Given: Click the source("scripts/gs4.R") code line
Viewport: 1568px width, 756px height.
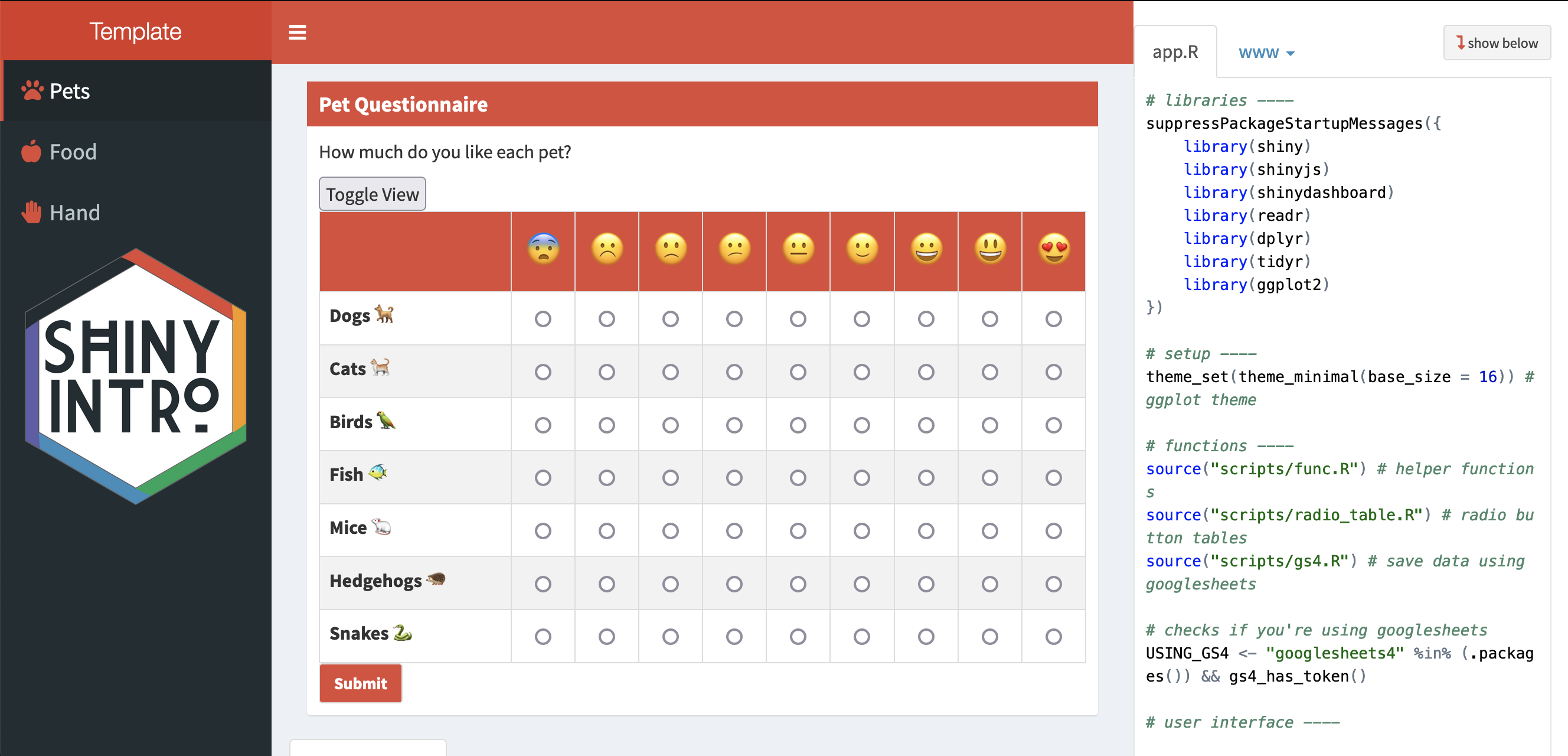Looking at the screenshot, I should (x=1252, y=561).
